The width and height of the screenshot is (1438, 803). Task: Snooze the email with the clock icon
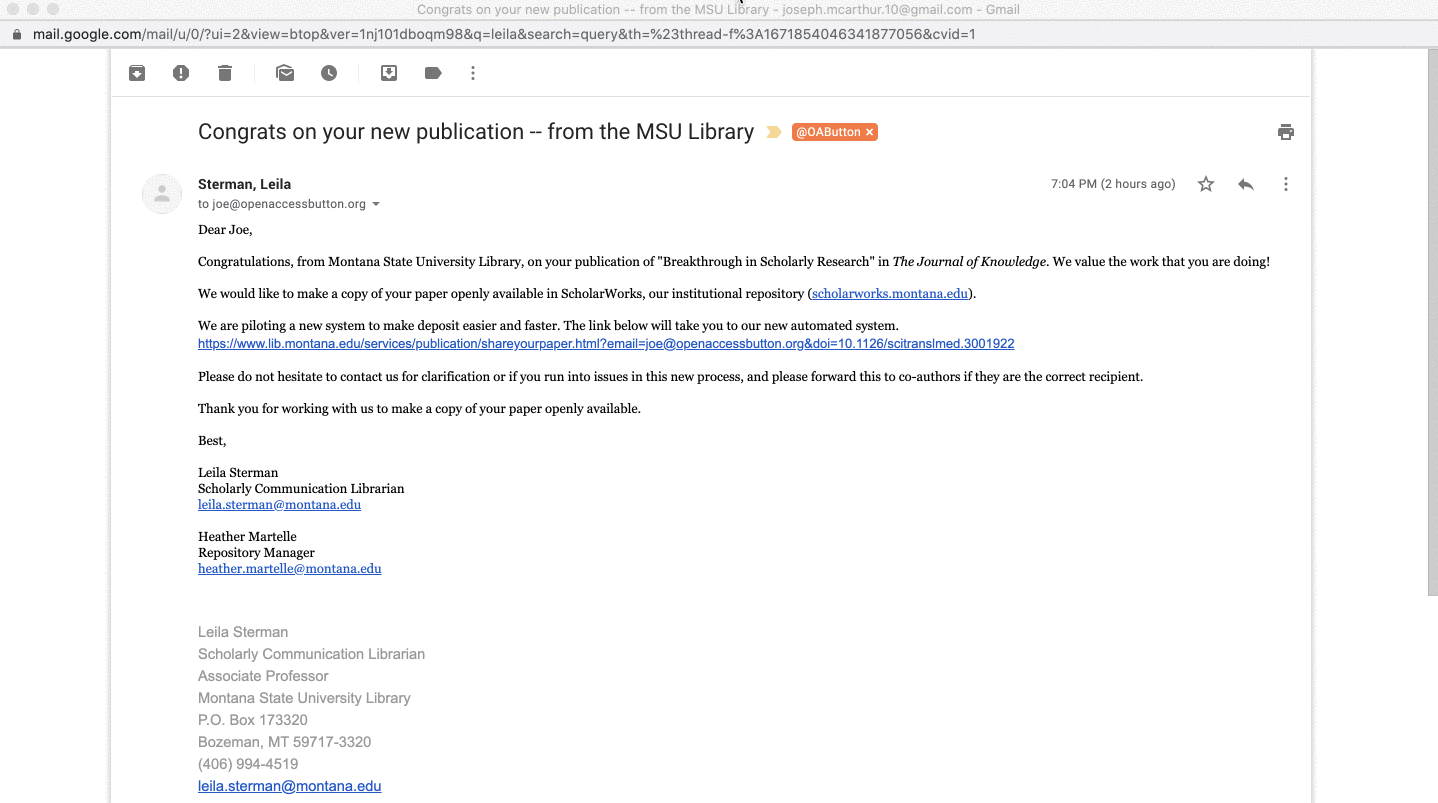[329, 73]
